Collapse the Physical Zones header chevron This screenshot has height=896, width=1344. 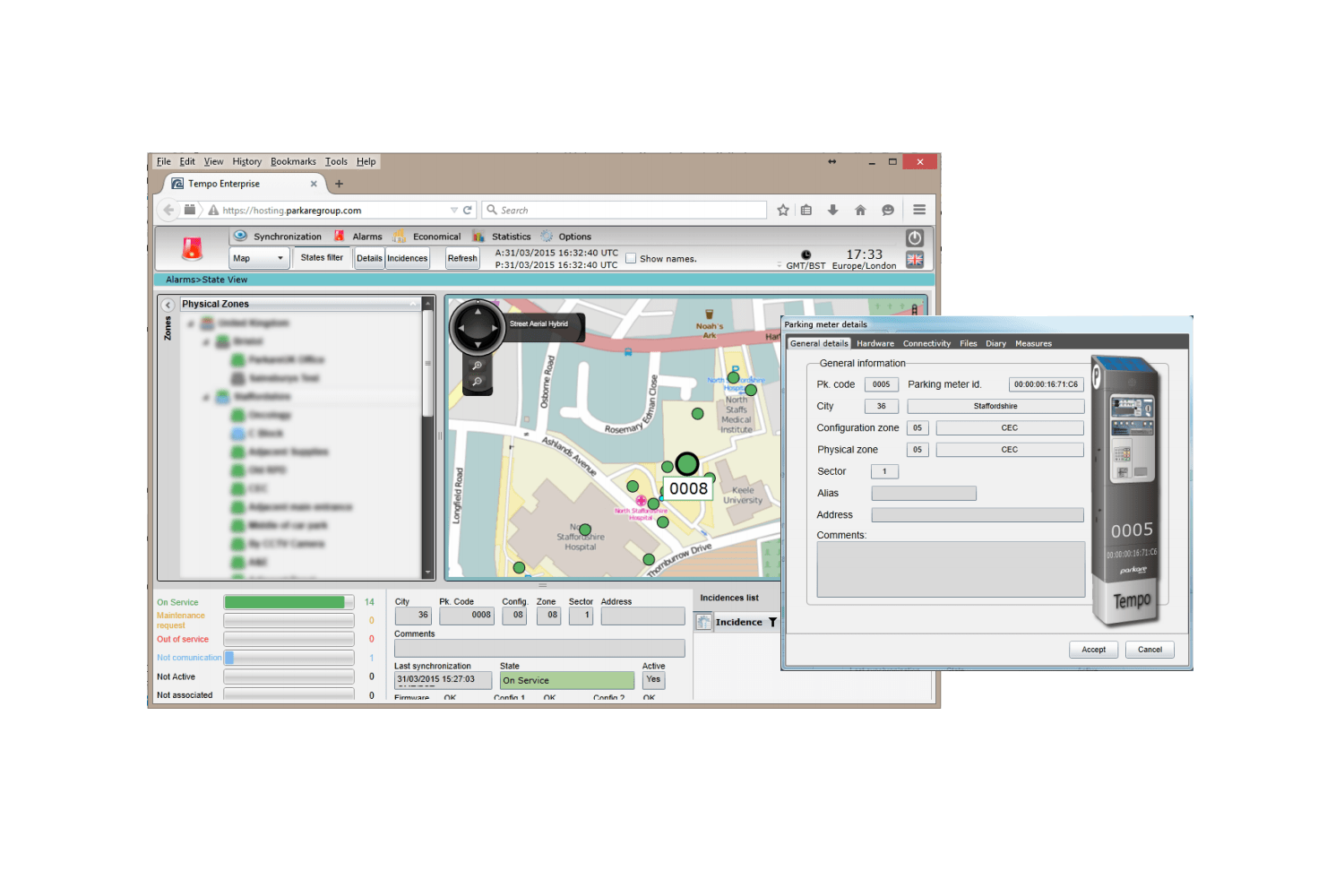pyautogui.click(x=414, y=304)
